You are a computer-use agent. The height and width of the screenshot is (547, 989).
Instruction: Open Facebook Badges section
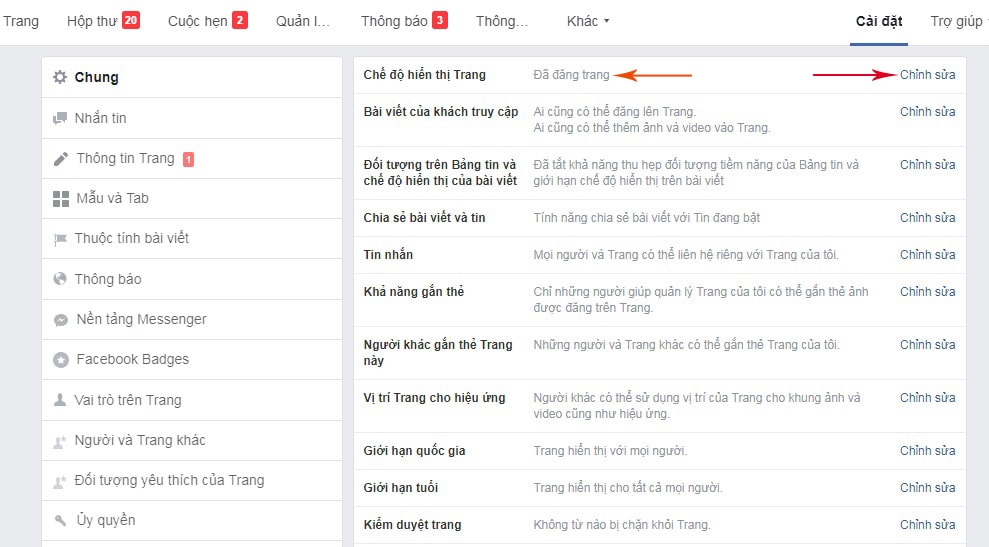192,360
